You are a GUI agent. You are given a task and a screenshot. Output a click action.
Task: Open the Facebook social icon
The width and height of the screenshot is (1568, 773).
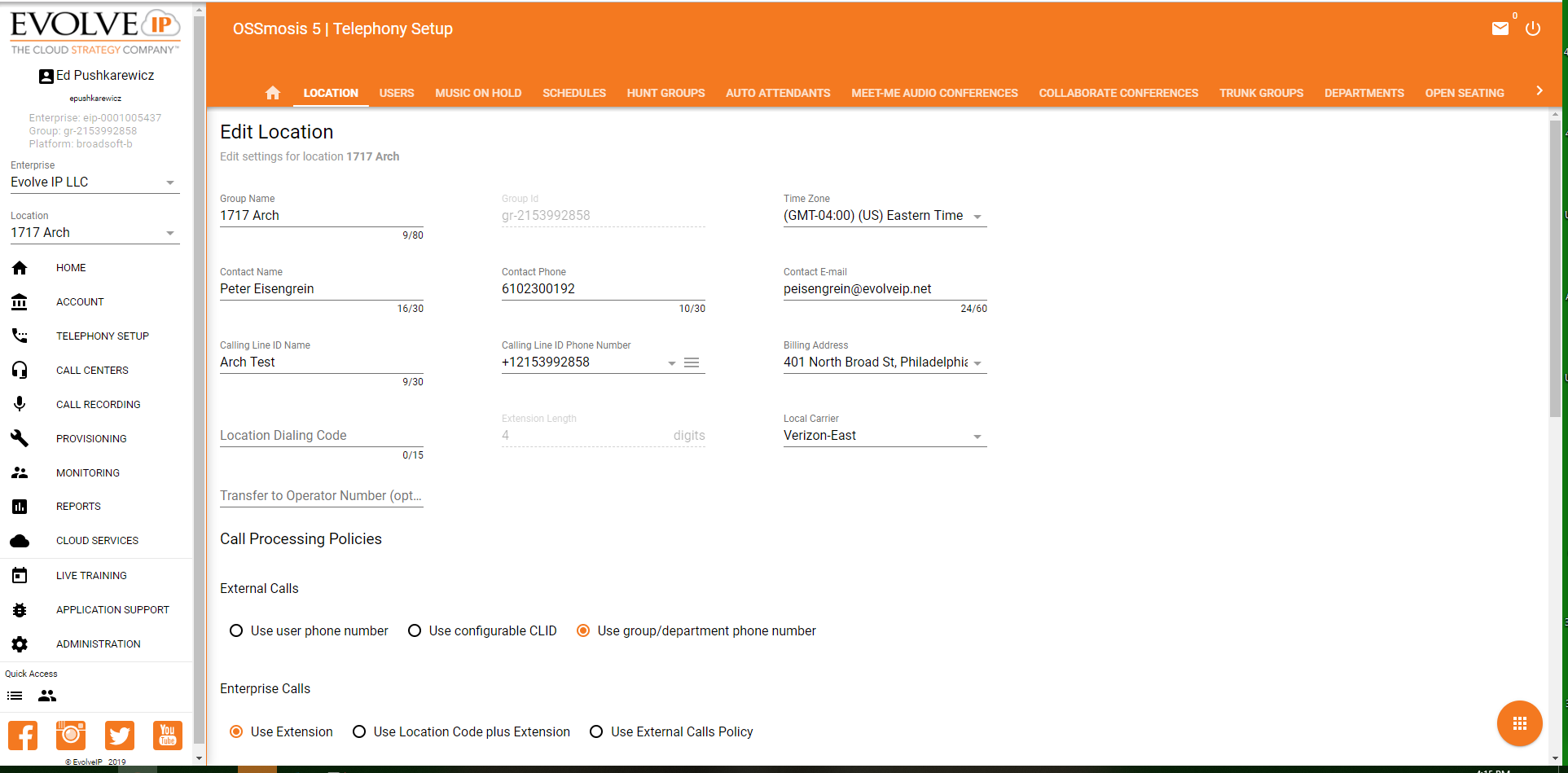coord(23,736)
